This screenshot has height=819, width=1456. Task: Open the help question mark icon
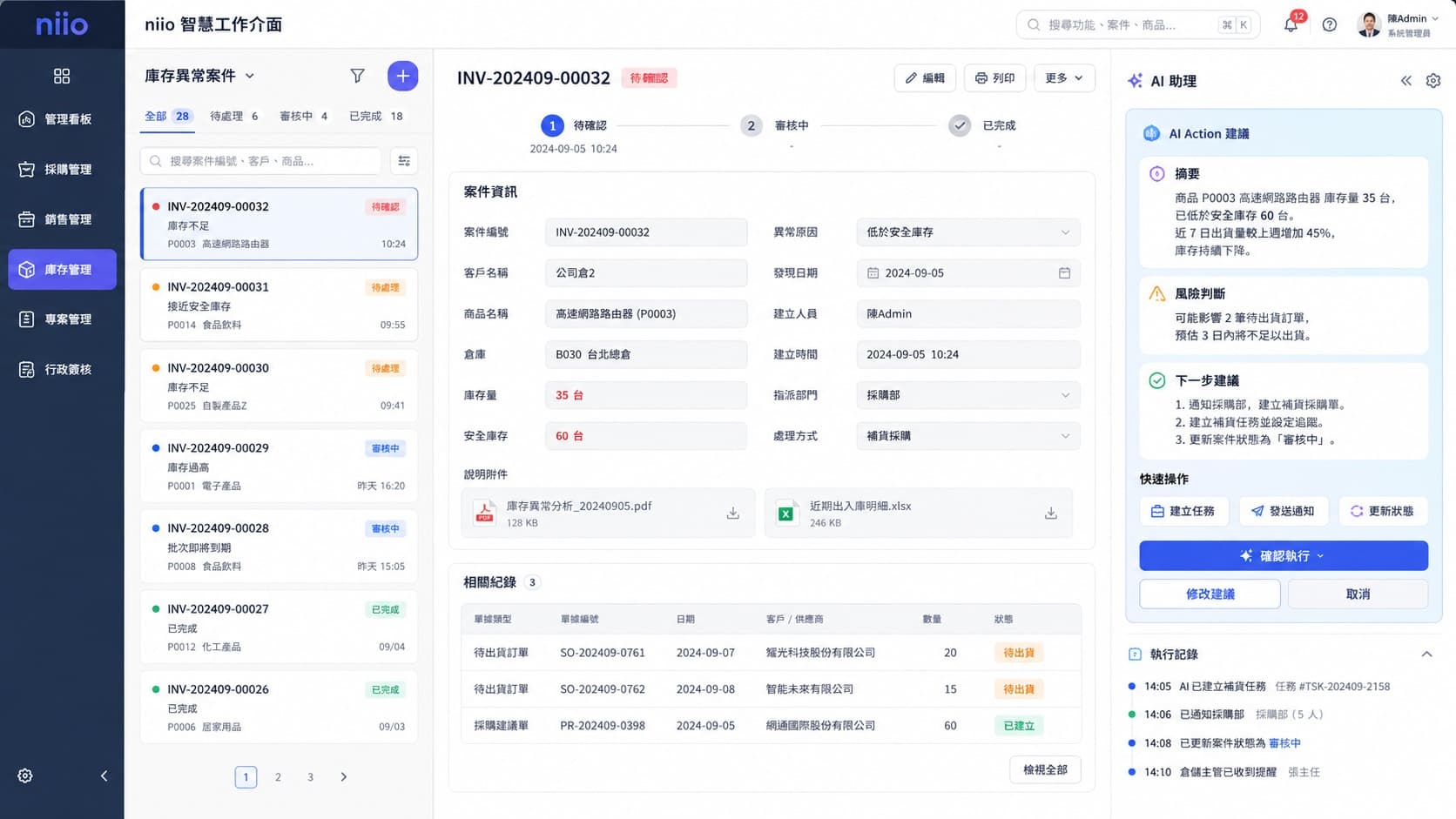click(x=1329, y=24)
